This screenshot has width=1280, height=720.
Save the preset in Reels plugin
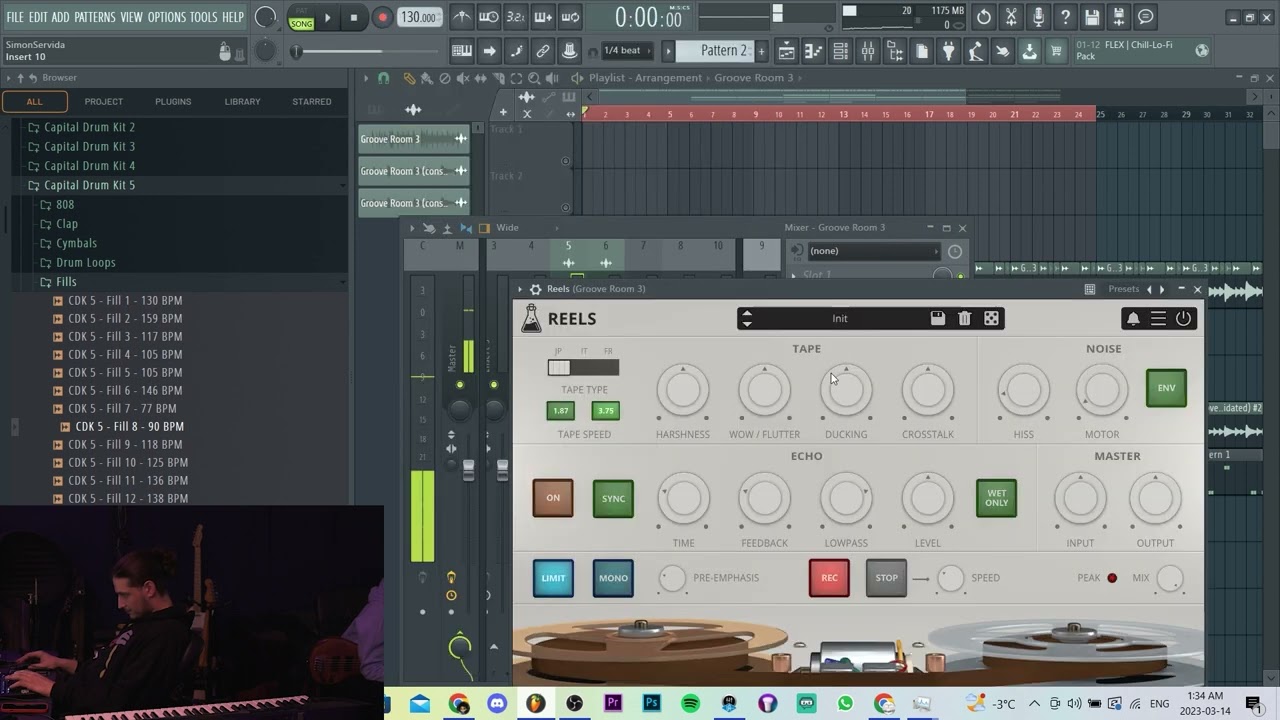938,318
